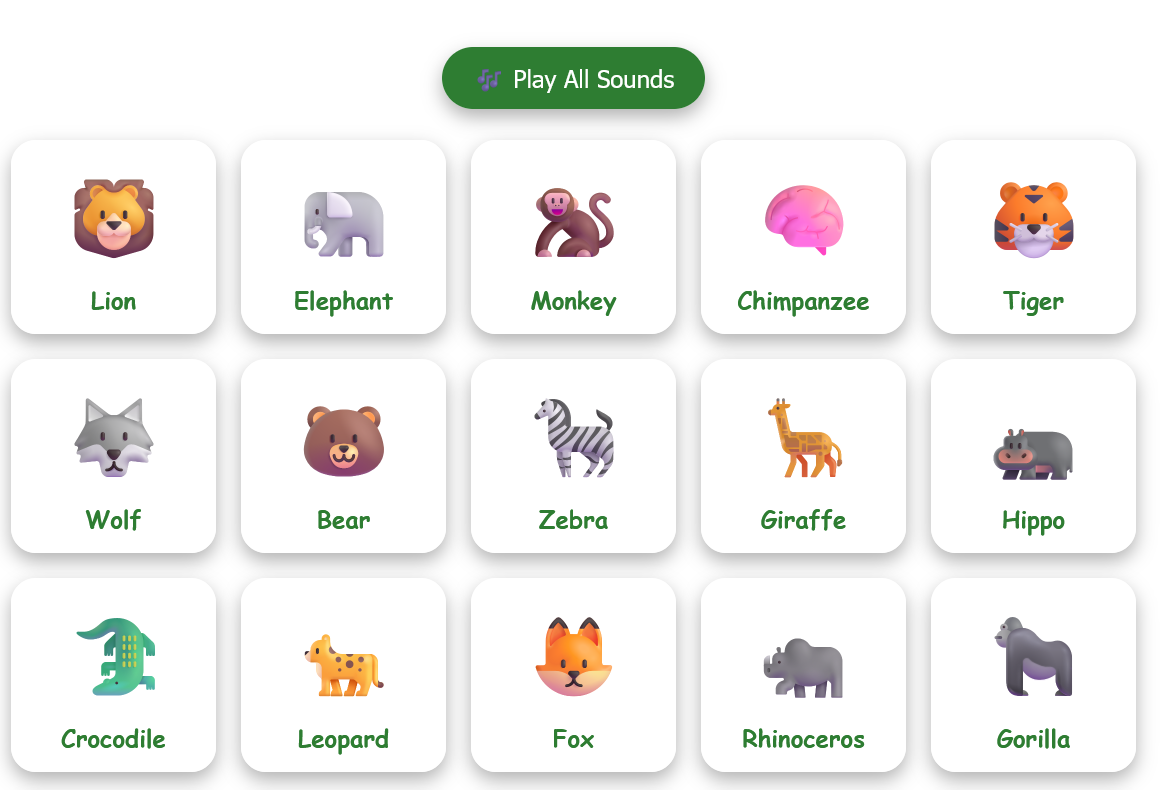Screen dimensions: 1170x790
Task: Select the Zebra icon
Action: (573, 440)
